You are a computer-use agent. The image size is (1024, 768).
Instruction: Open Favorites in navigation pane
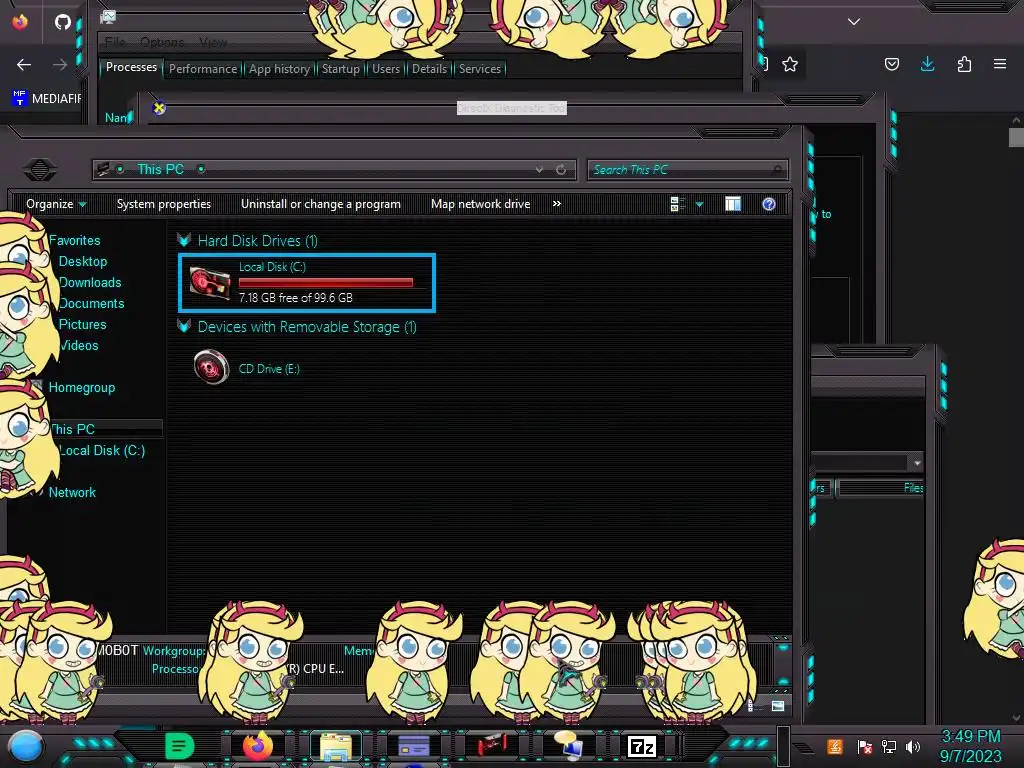click(74, 240)
